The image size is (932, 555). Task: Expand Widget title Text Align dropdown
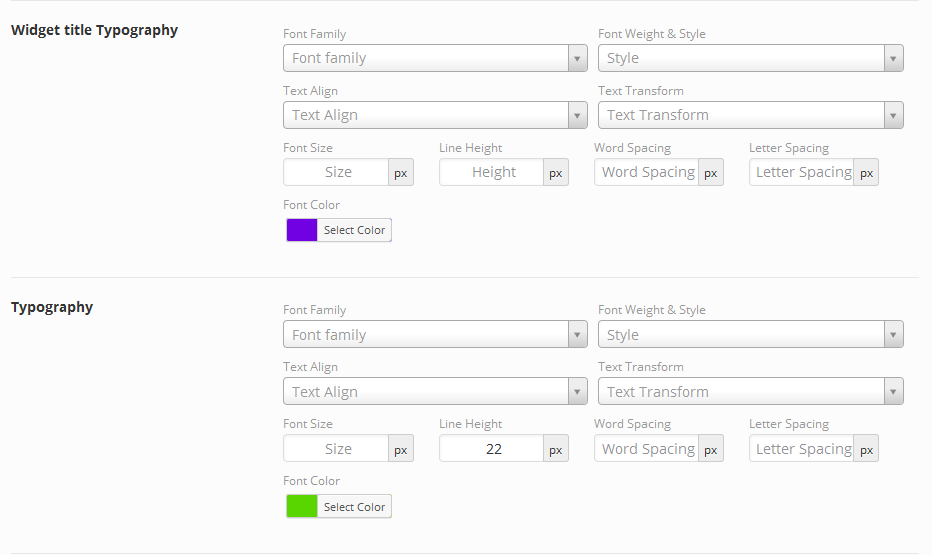pyautogui.click(x=435, y=115)
